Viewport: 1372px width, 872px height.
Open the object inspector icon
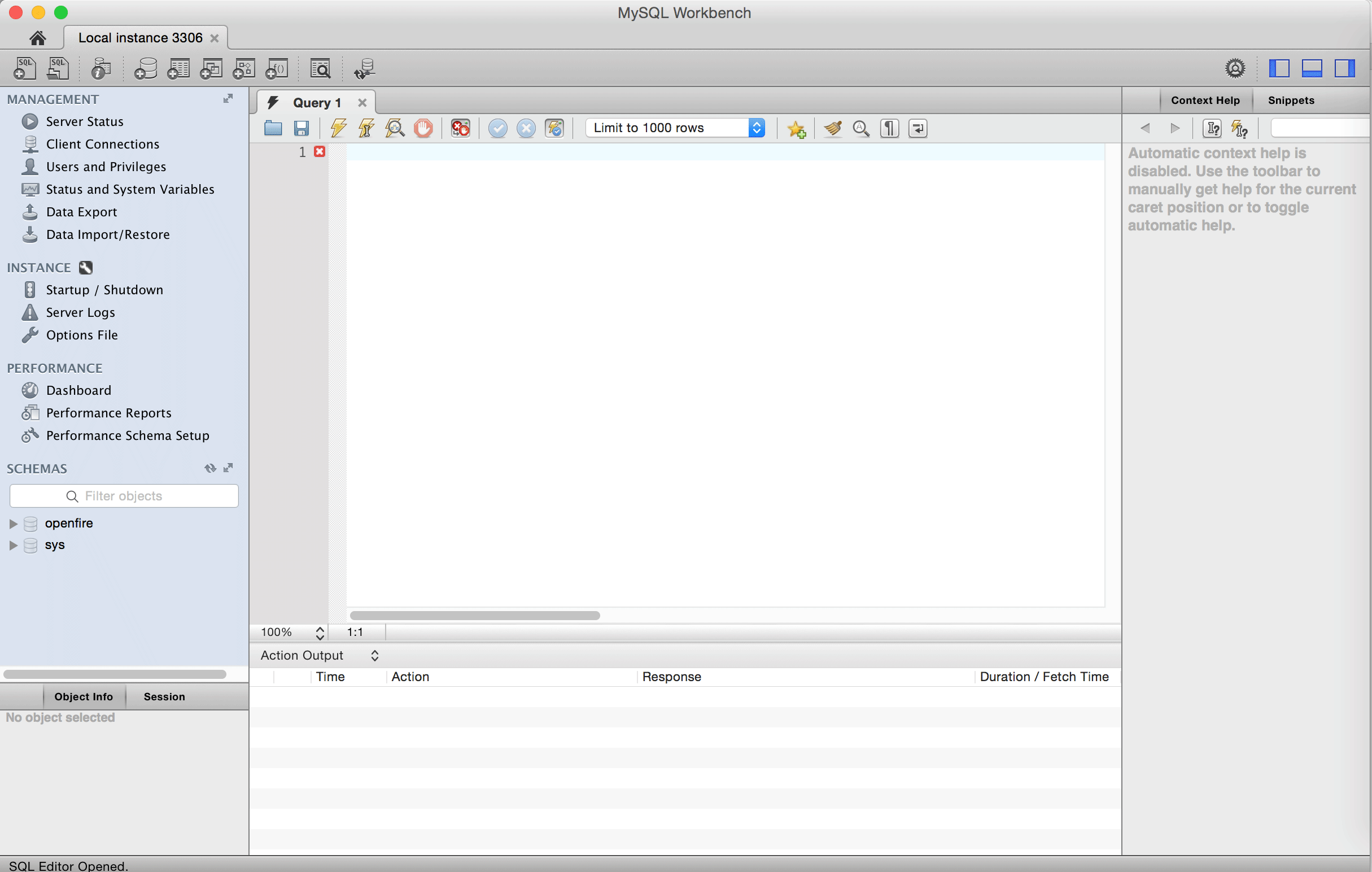pyautogui.click(x=101, y=68)
